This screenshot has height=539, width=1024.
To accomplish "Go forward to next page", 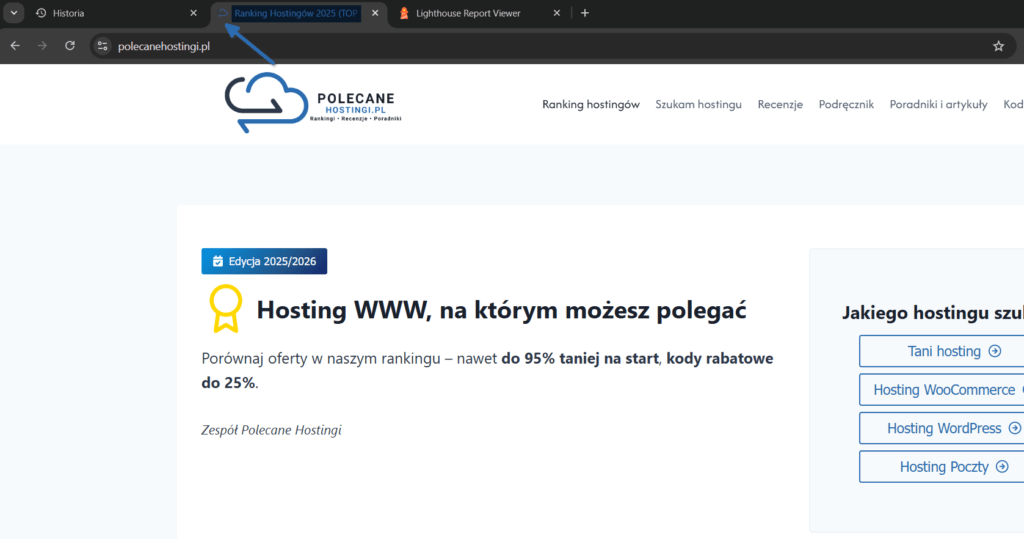I will click(x=42, y=46).
